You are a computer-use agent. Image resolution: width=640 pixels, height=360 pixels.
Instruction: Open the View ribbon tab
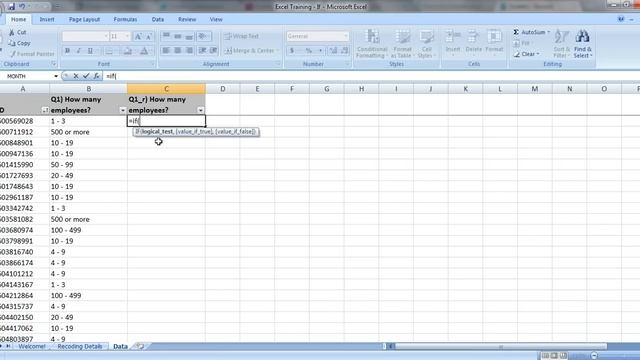point(216,19)
